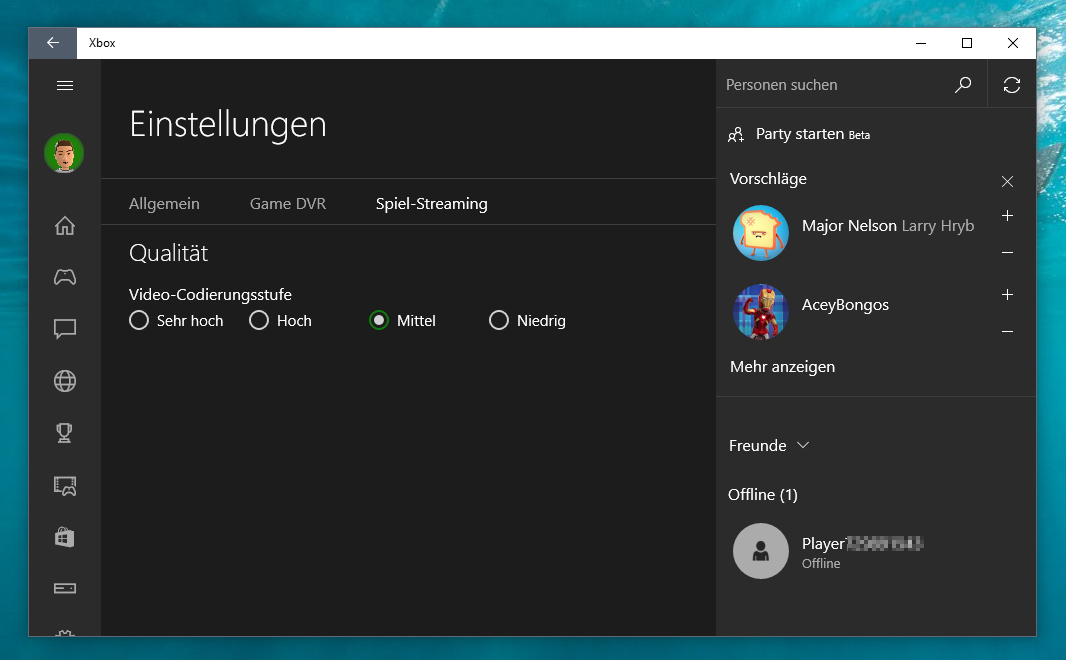Click the Party starten people icon
The image size is (1066, 660).
[x=736, y=135]
